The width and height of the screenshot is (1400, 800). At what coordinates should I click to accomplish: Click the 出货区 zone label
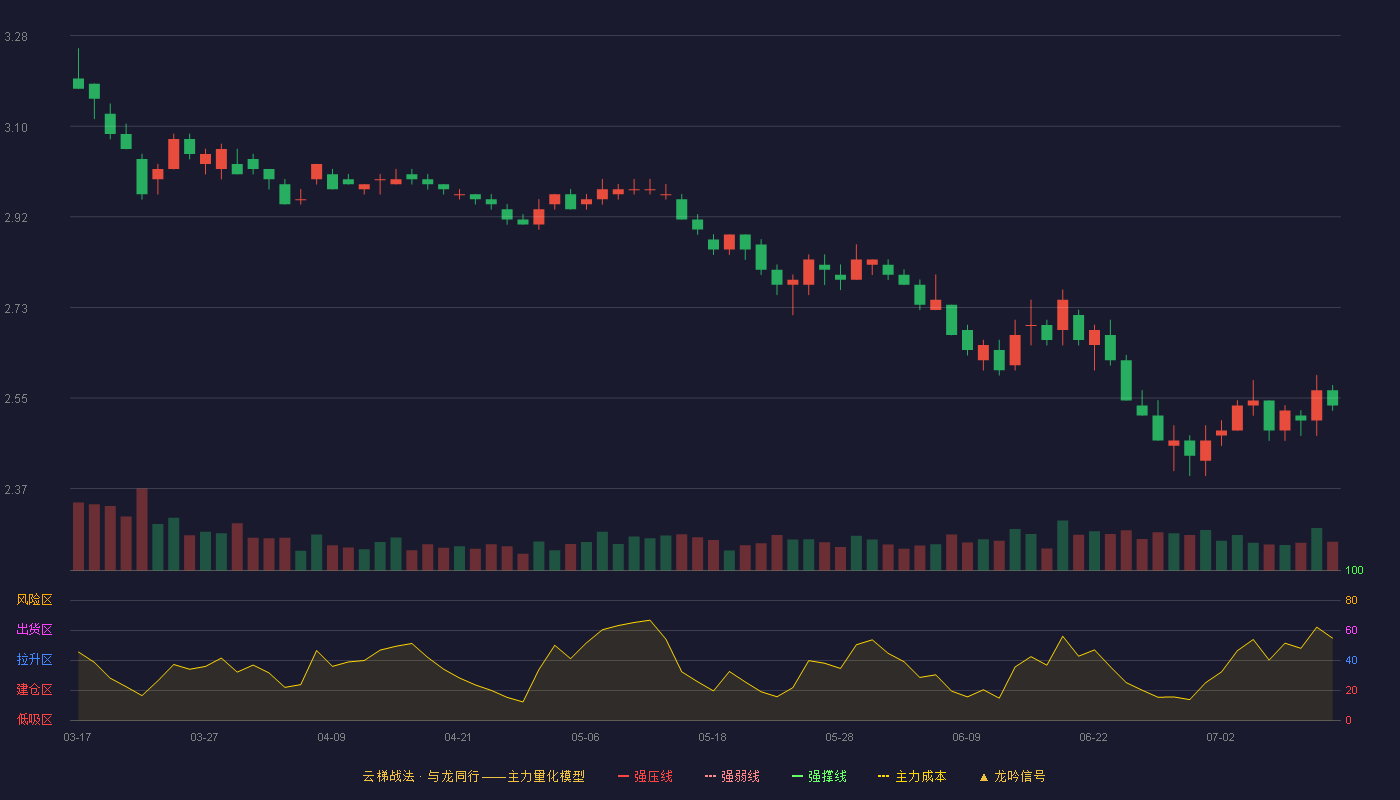point(34,630)
